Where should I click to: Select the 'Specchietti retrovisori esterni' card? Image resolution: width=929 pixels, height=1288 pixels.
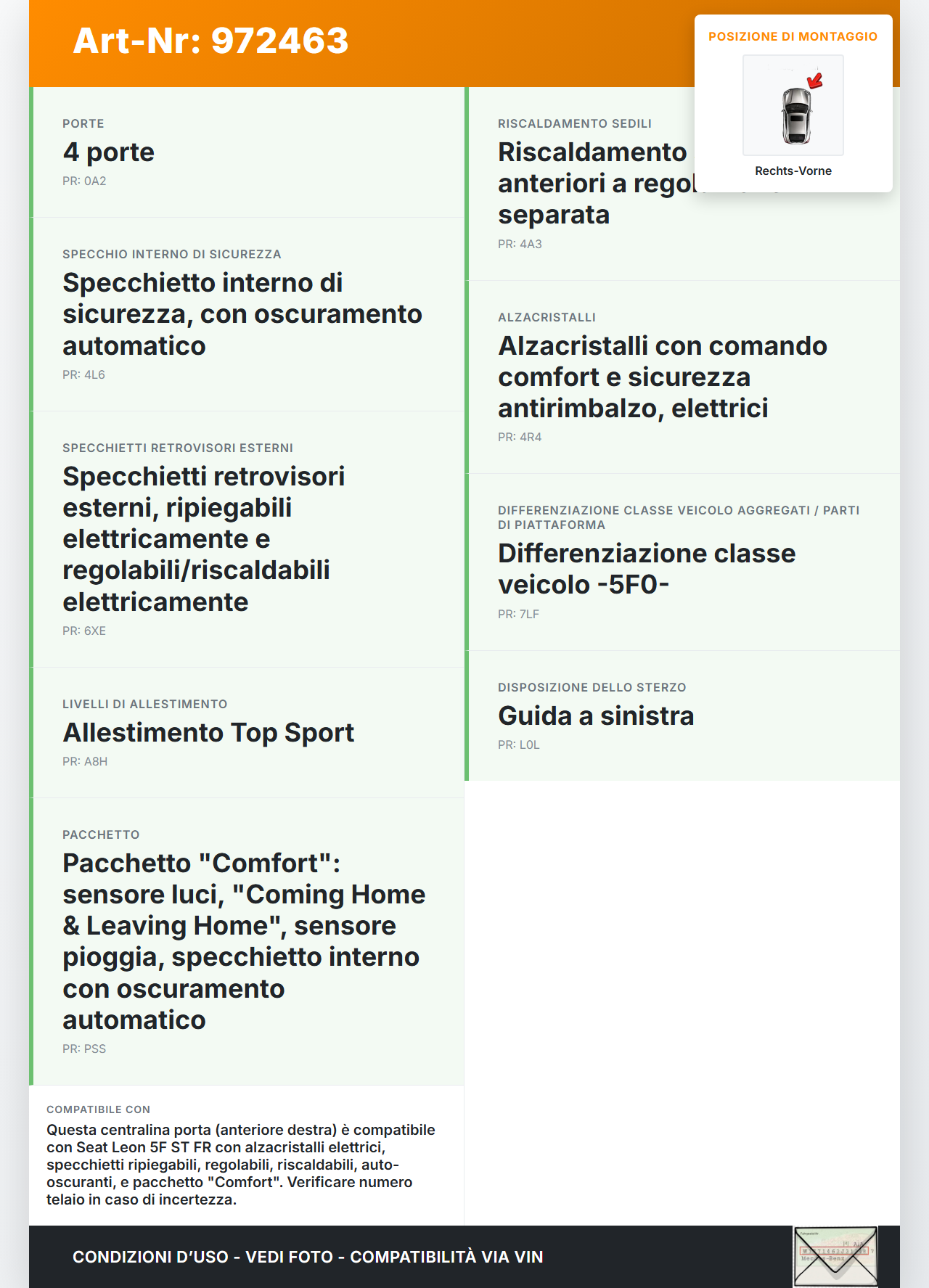pyautogui.click(x=247, y=538)
